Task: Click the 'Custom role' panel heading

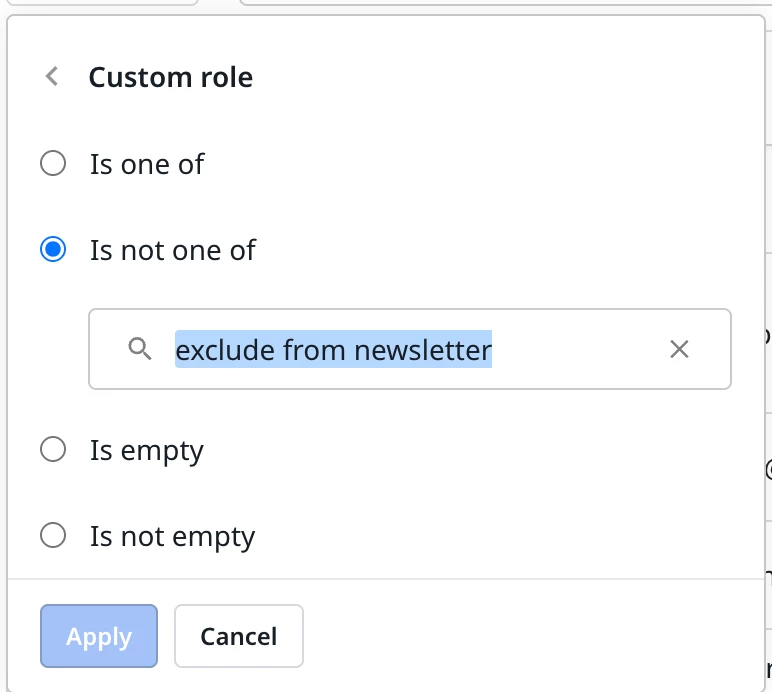Action: pos(171,77)
